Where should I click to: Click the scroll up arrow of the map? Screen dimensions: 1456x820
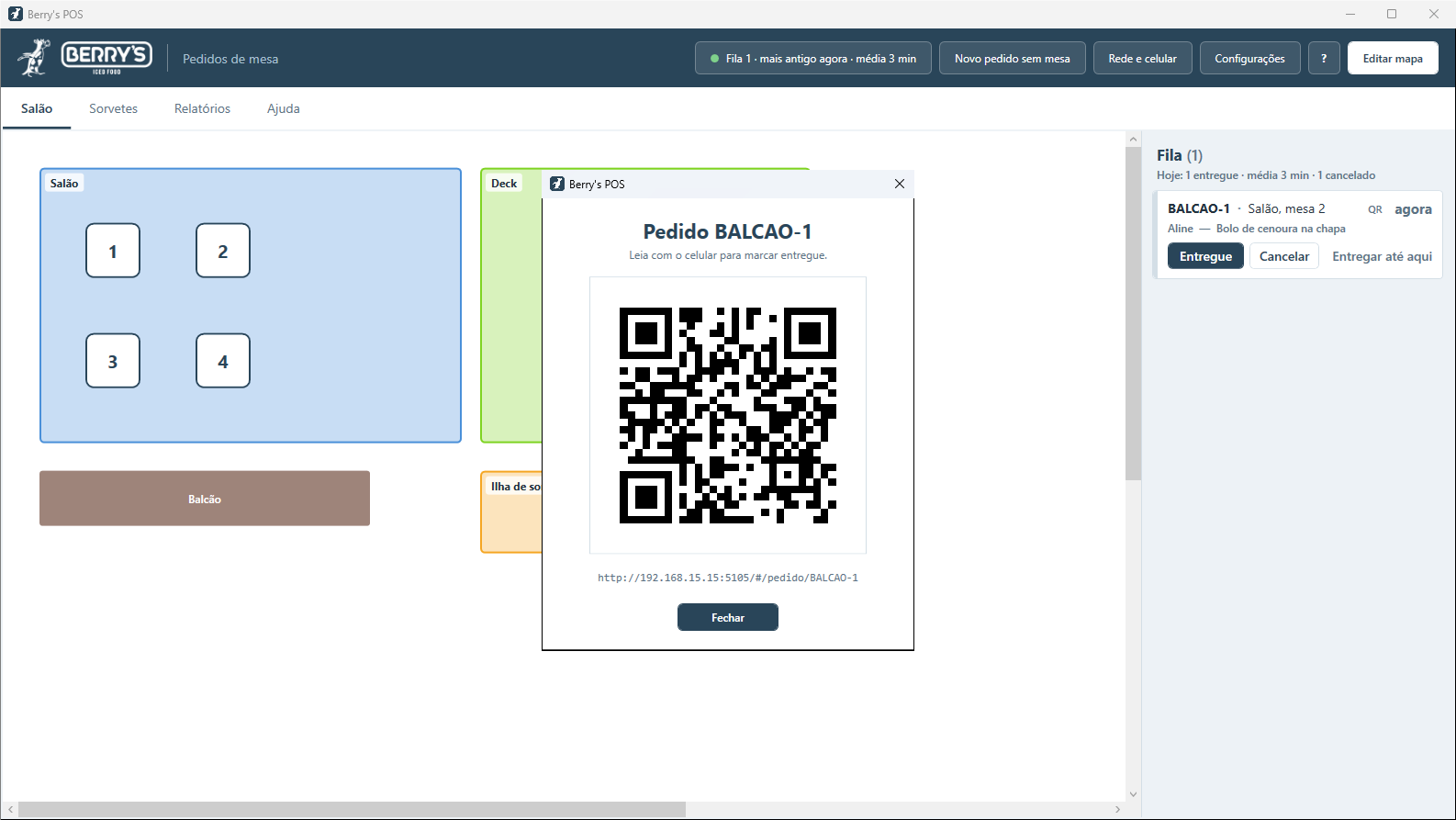pyautogui.click(x=1133, y=140)
